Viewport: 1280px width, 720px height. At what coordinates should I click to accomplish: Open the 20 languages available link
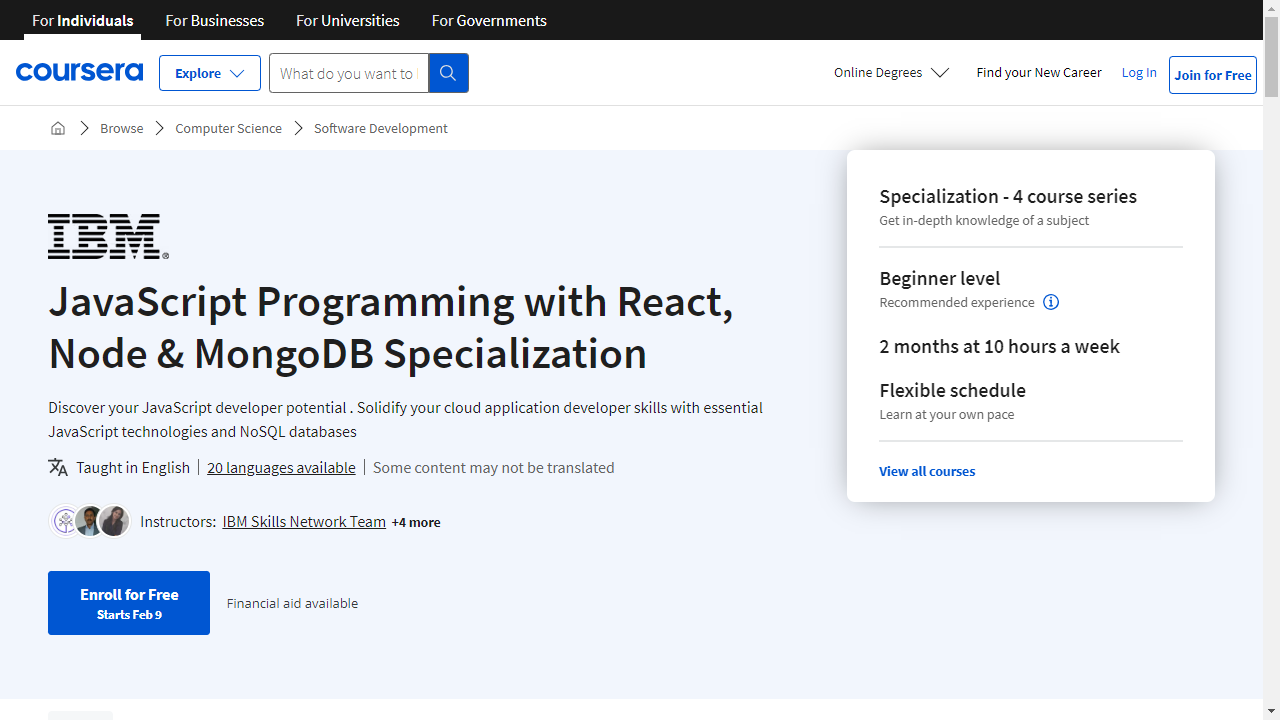point(281,467)
